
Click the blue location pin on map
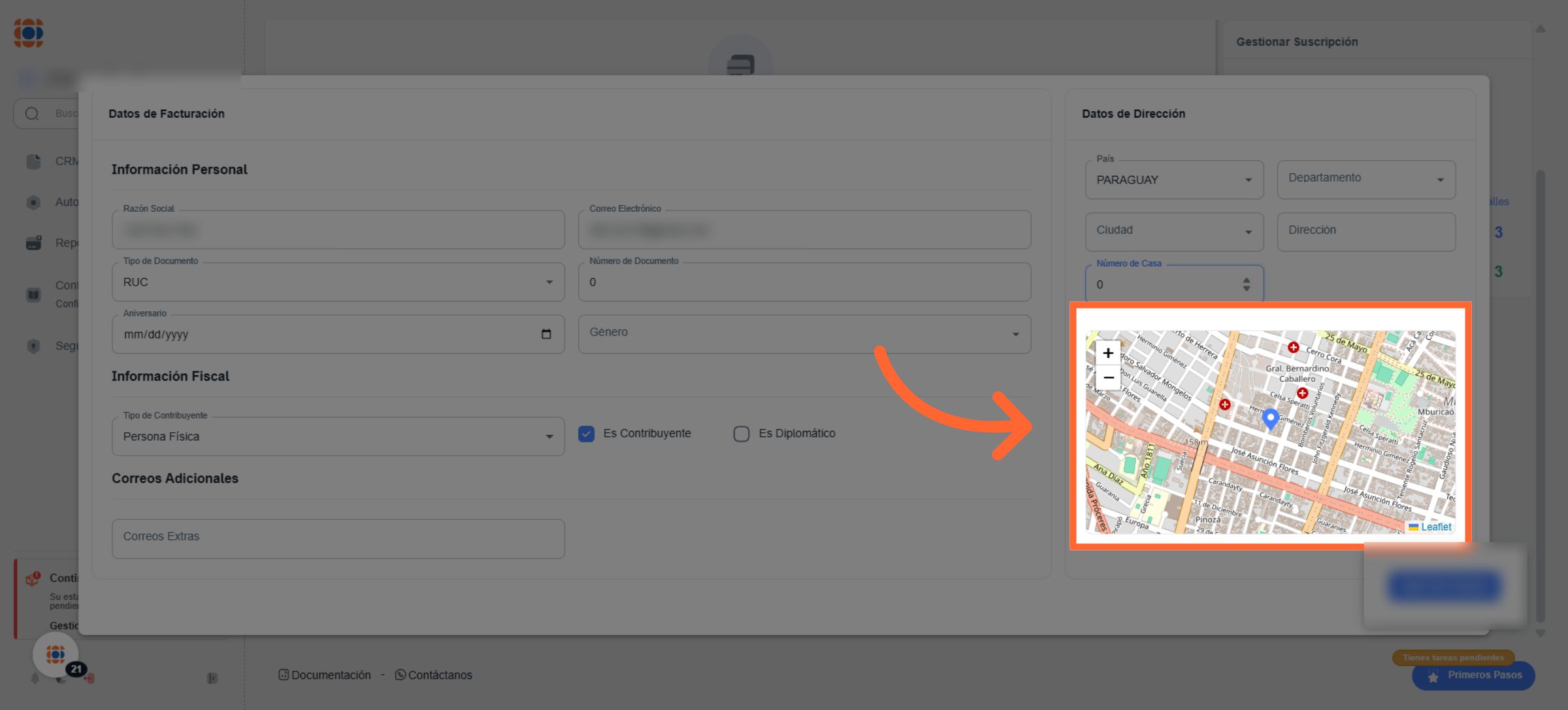(1270, 418)
